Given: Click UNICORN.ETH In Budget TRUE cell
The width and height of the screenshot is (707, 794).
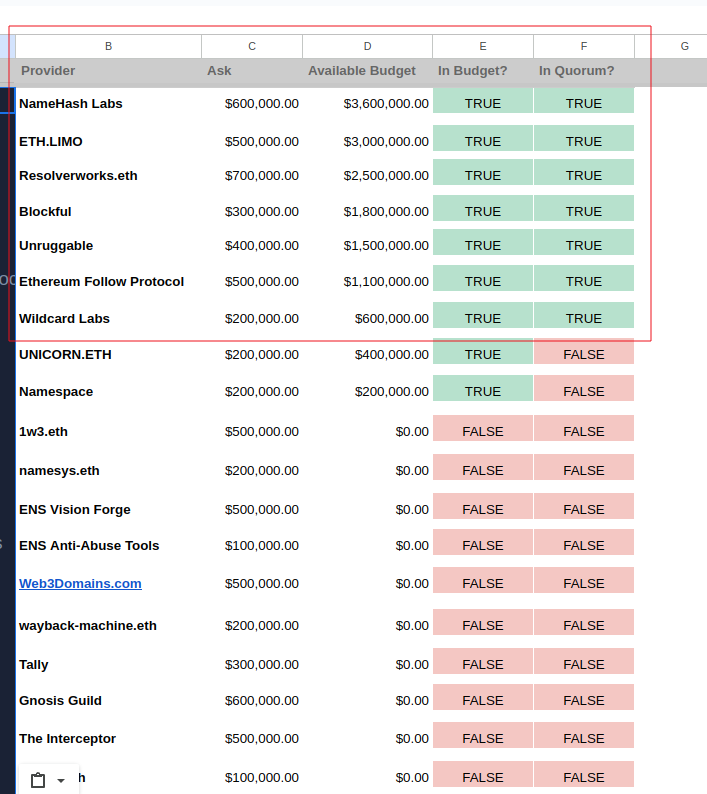Looking at the screenshot, I should tap(483, 351).
